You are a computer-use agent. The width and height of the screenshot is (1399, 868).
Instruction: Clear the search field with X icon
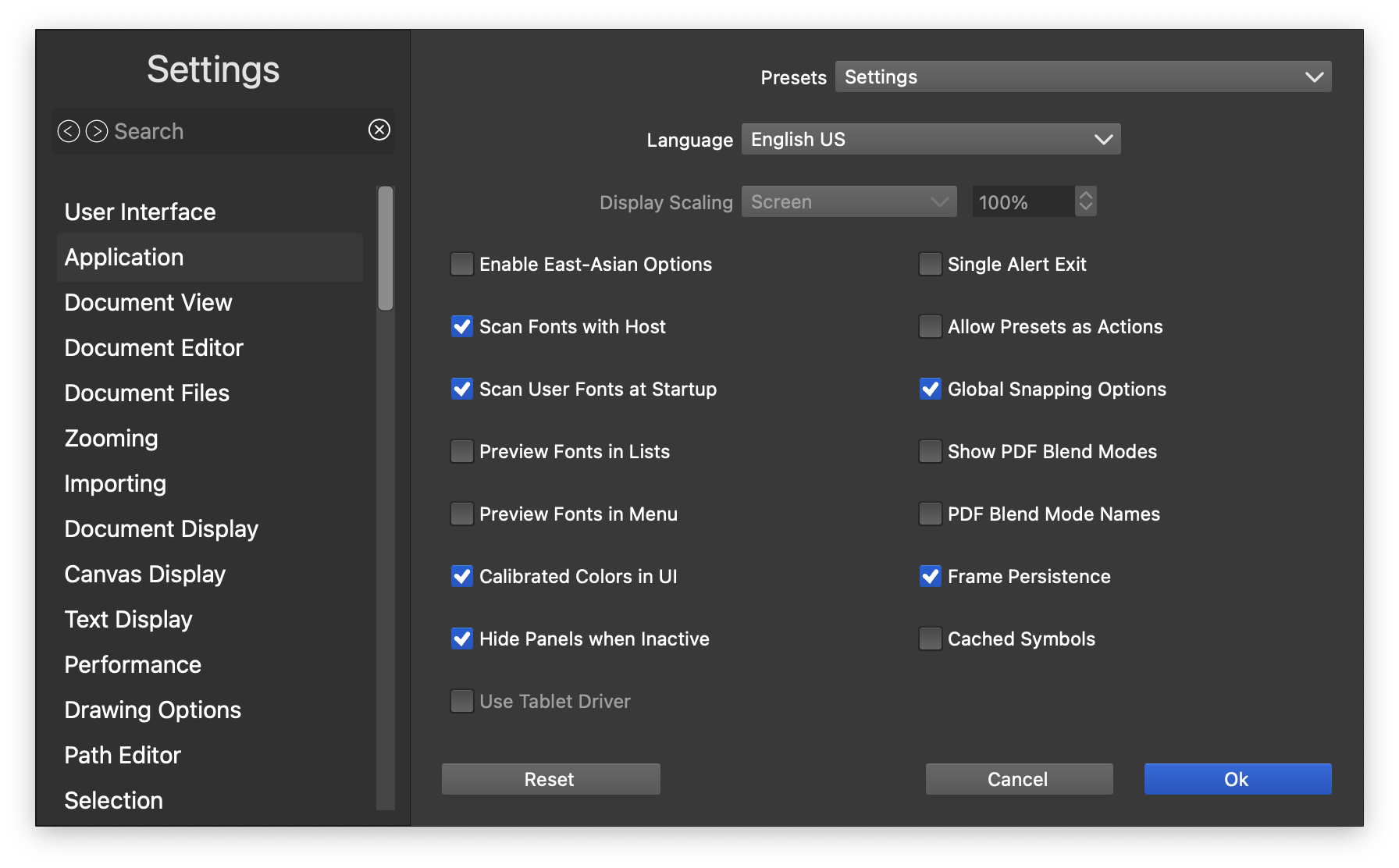tap(379, 130)
